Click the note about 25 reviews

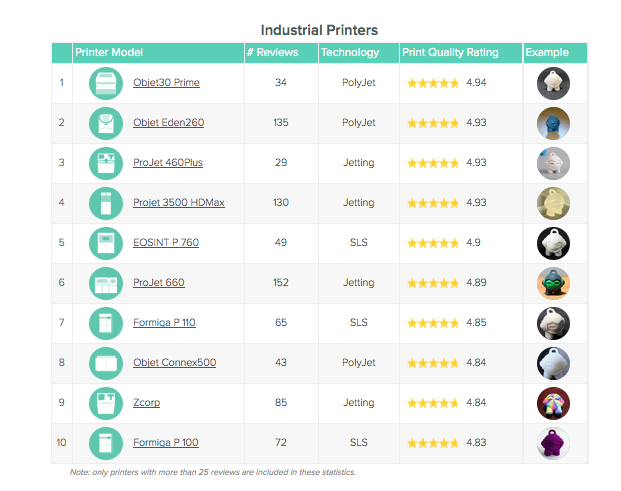[213, 472]
